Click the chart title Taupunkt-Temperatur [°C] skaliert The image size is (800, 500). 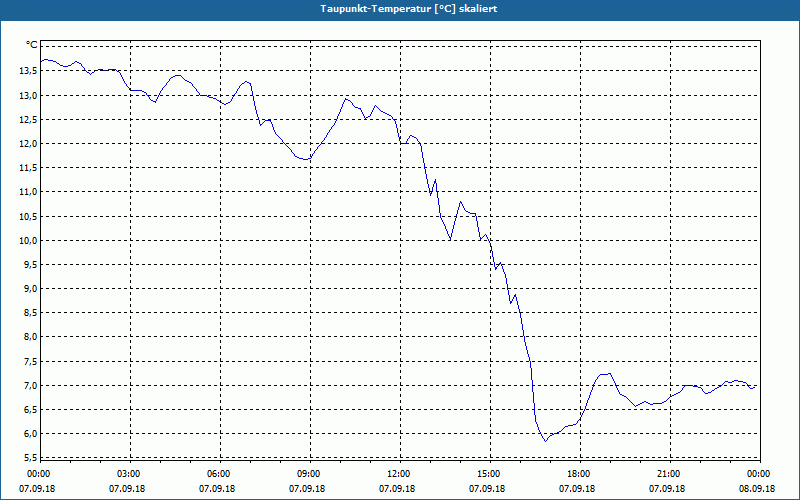[409, 9]
